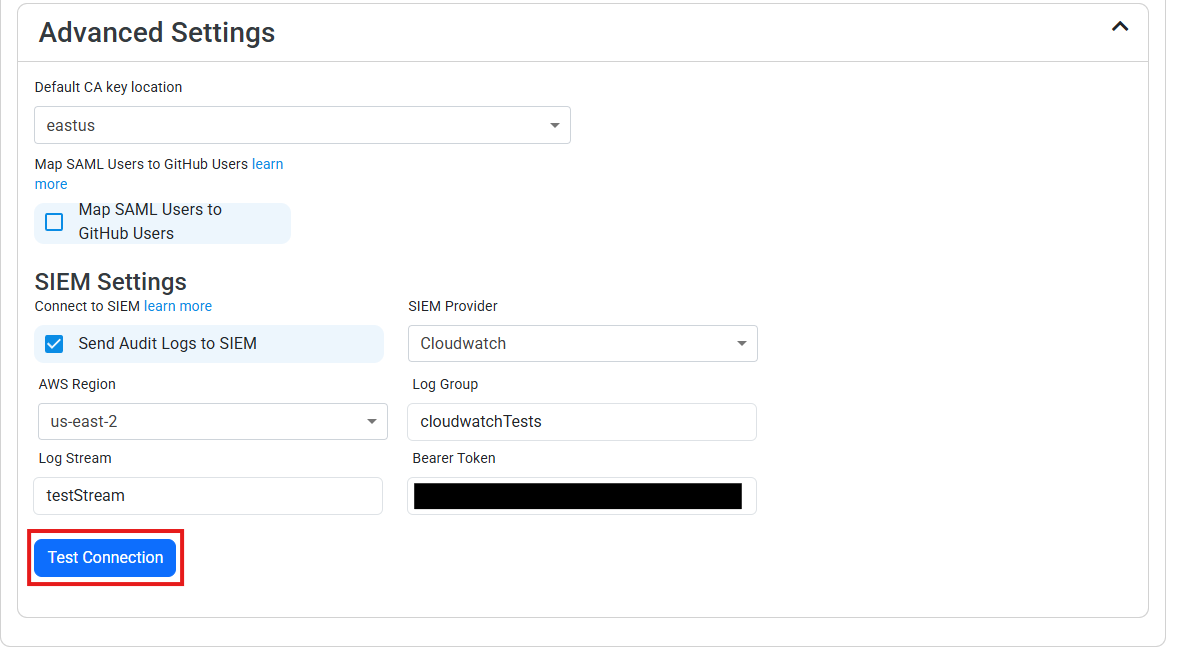Screen dimensions: 1182x651
Task: Click the empty checkbox icon beside Map SAML Users
Action: coord(53,222)
